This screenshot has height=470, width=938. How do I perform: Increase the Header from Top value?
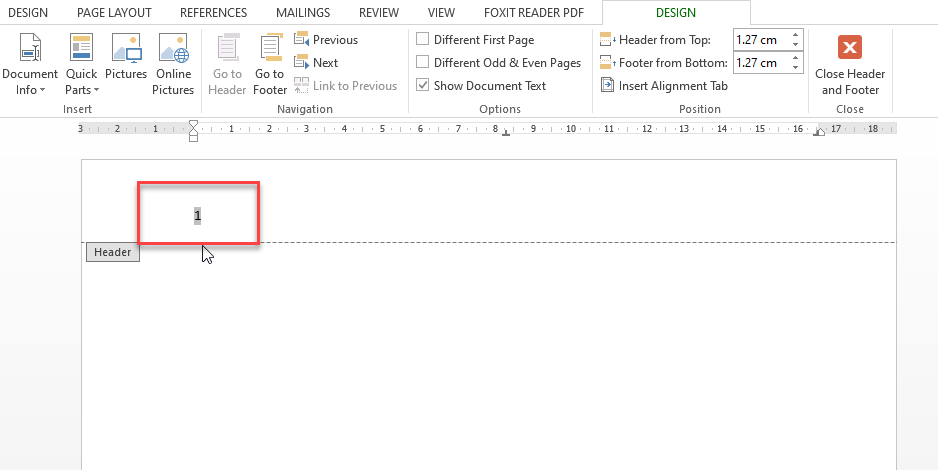click(x=796, y=36)
